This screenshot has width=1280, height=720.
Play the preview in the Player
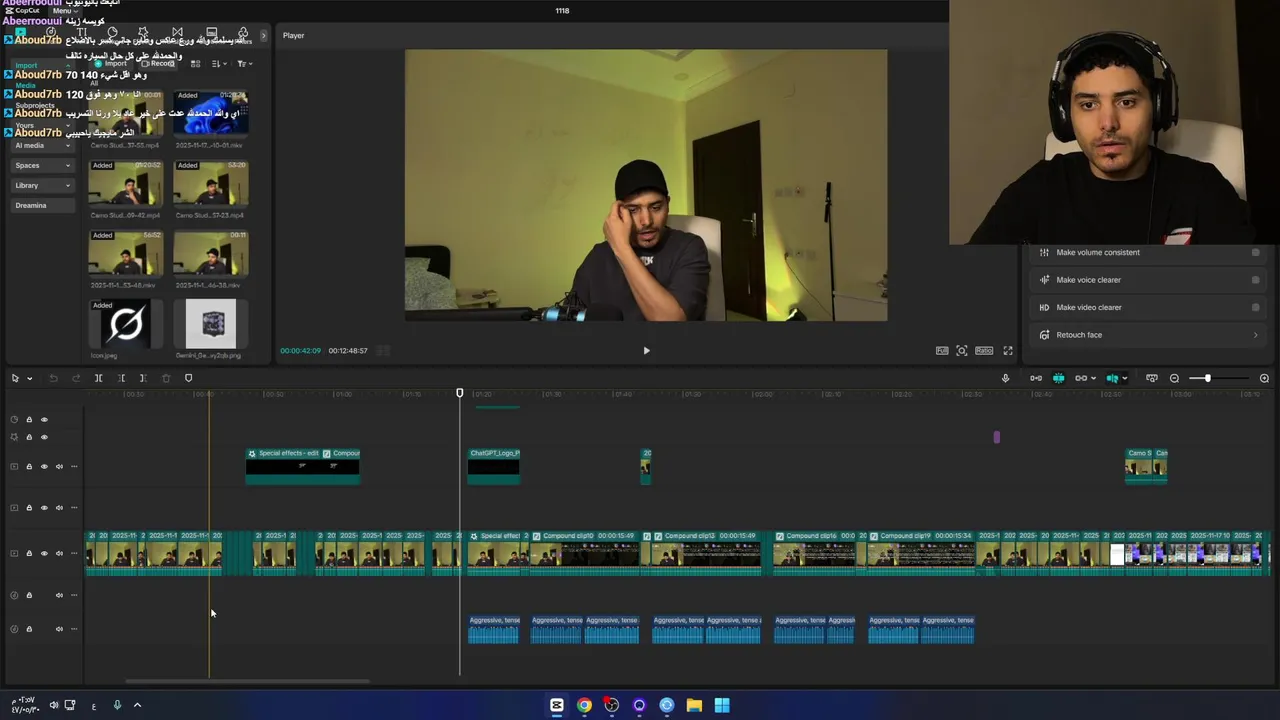[x=646, y=351]
